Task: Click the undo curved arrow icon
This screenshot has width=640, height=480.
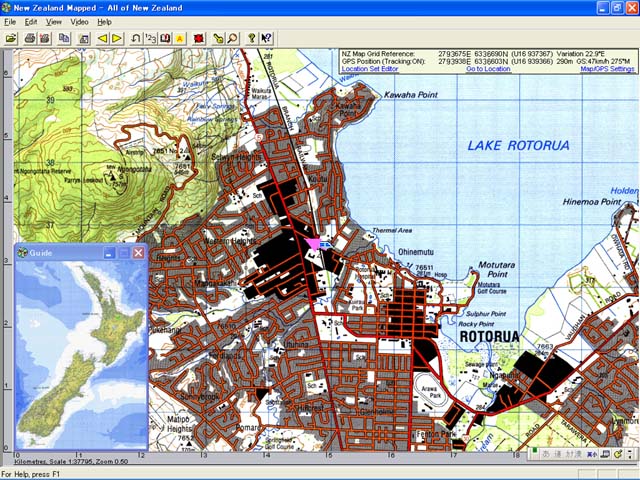Action: tap(136, 38)
